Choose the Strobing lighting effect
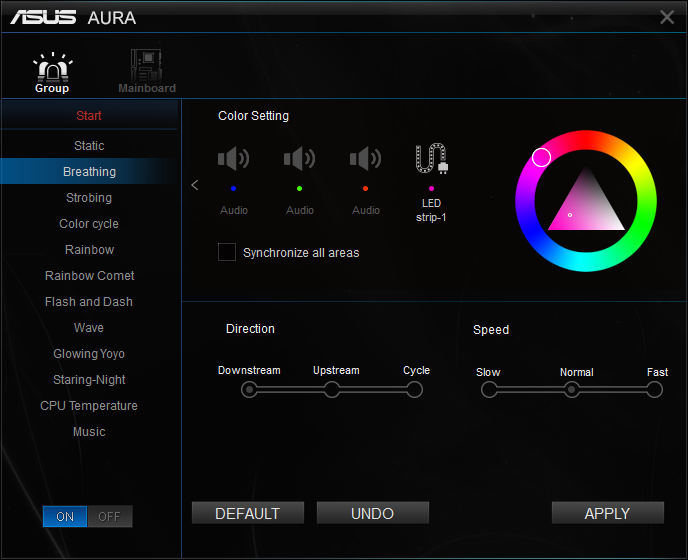This screenshot has width=688, height=560. pyautogui.click(x=89, y=197)
